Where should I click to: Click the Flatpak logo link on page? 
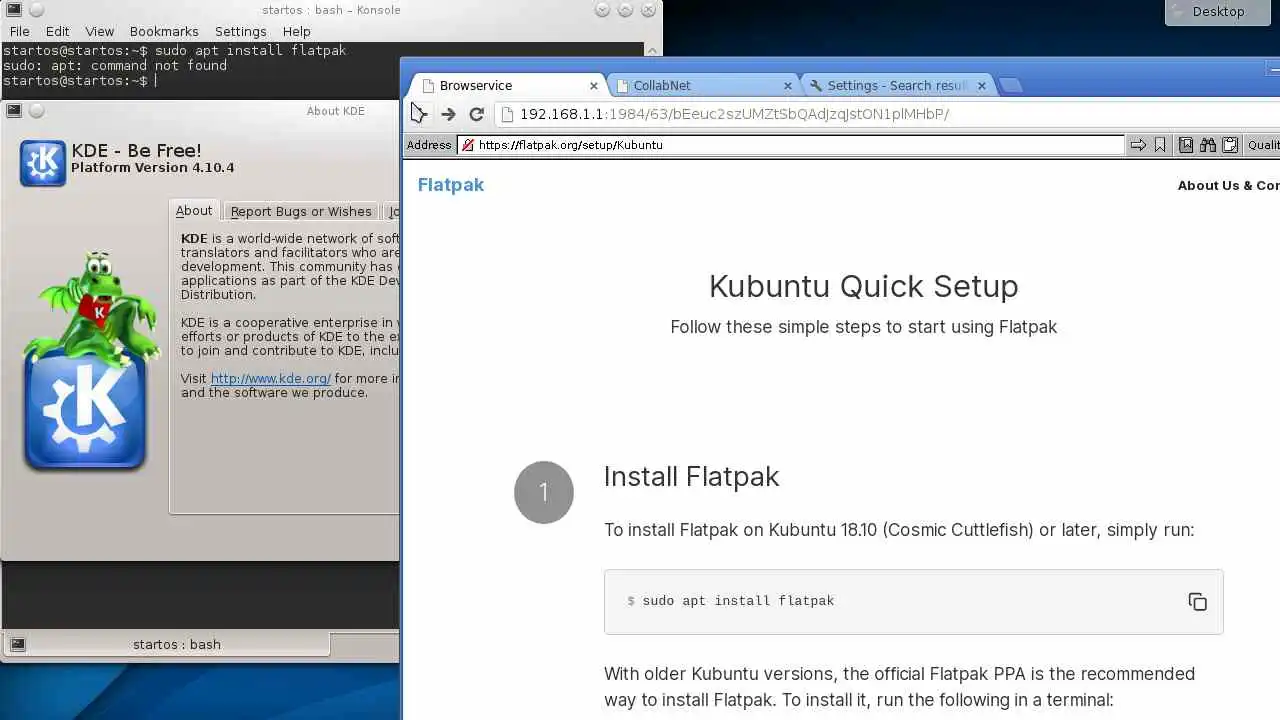point(451,184)
